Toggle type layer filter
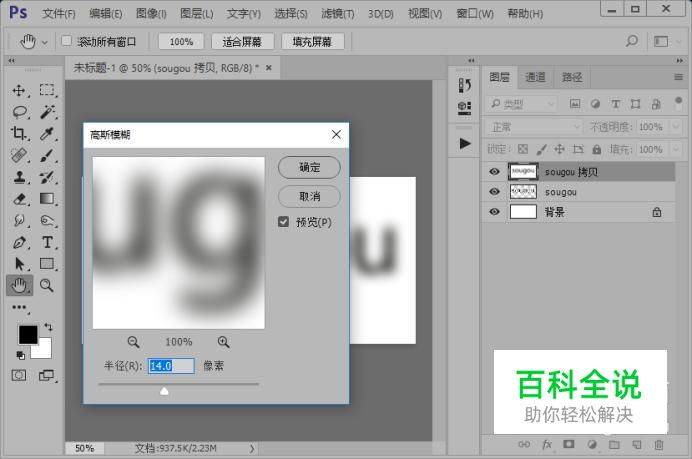The width and height of the screenshot is (692, 459). coord(615,104)
